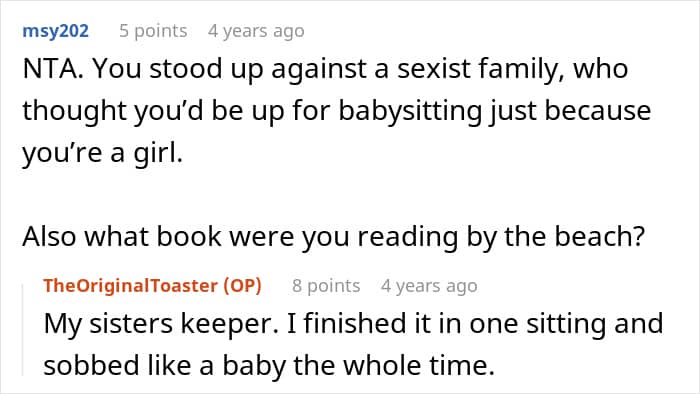Screen dimensions: 700x394
Task: Open TheOriginalToaster's user profile link
Action: pos(131,286)
